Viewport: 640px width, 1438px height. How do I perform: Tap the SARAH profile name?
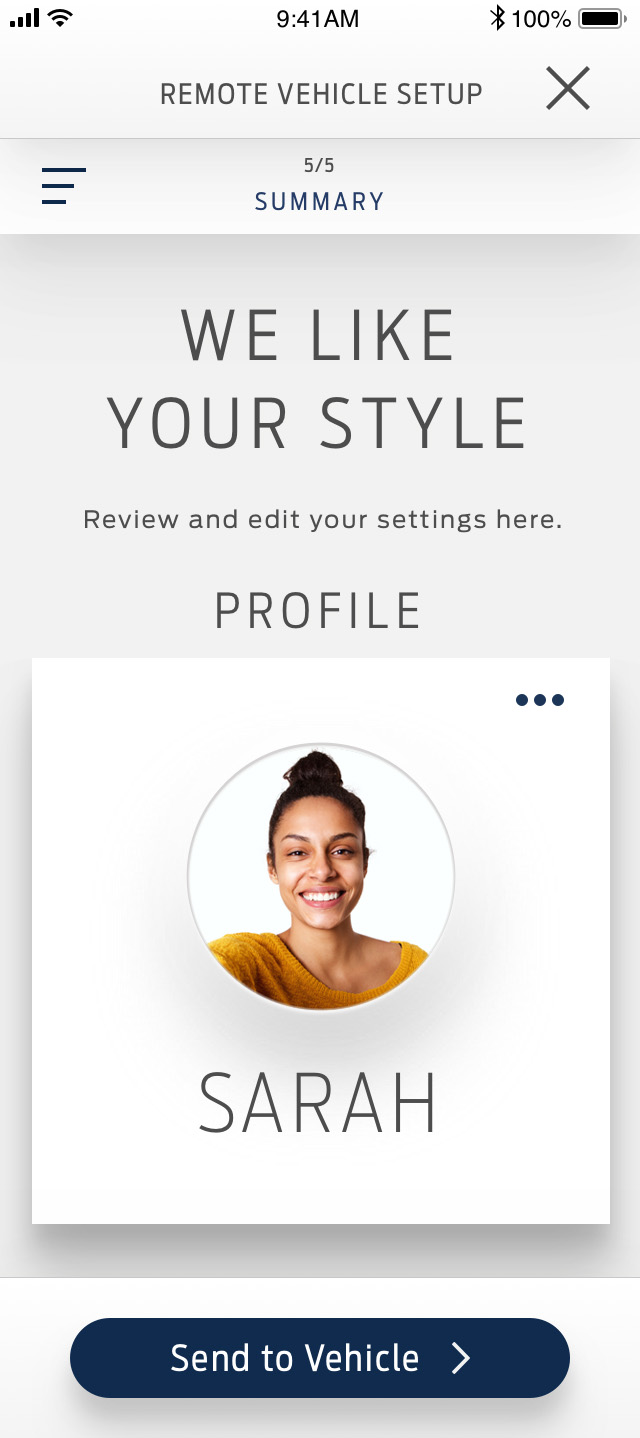(318, 1103)
